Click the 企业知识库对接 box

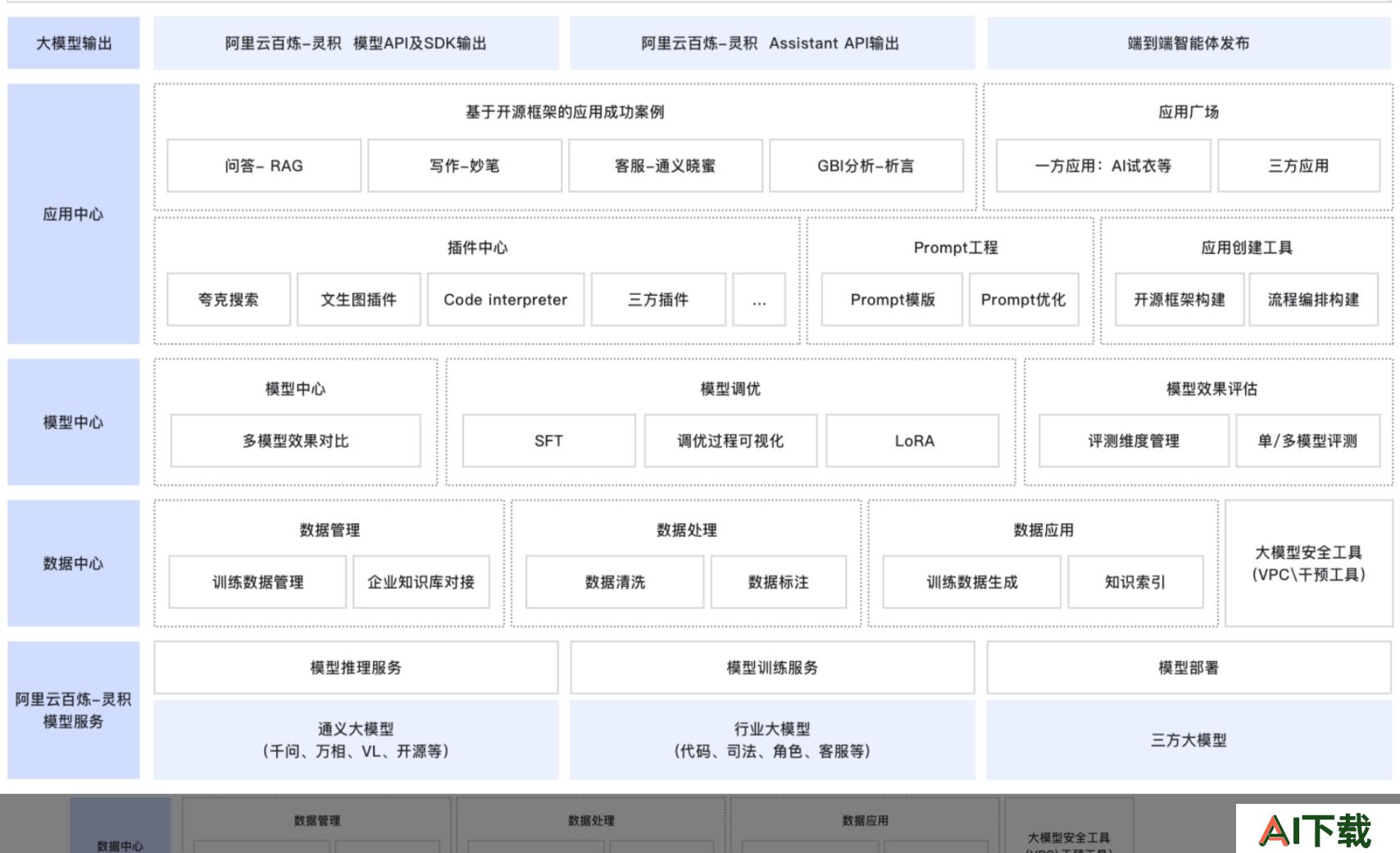[421, 582]
